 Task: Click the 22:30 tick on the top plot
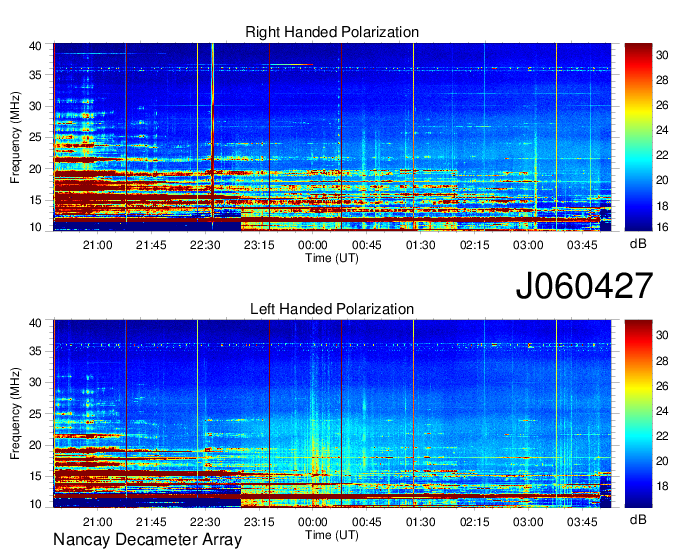click(205, 245)
